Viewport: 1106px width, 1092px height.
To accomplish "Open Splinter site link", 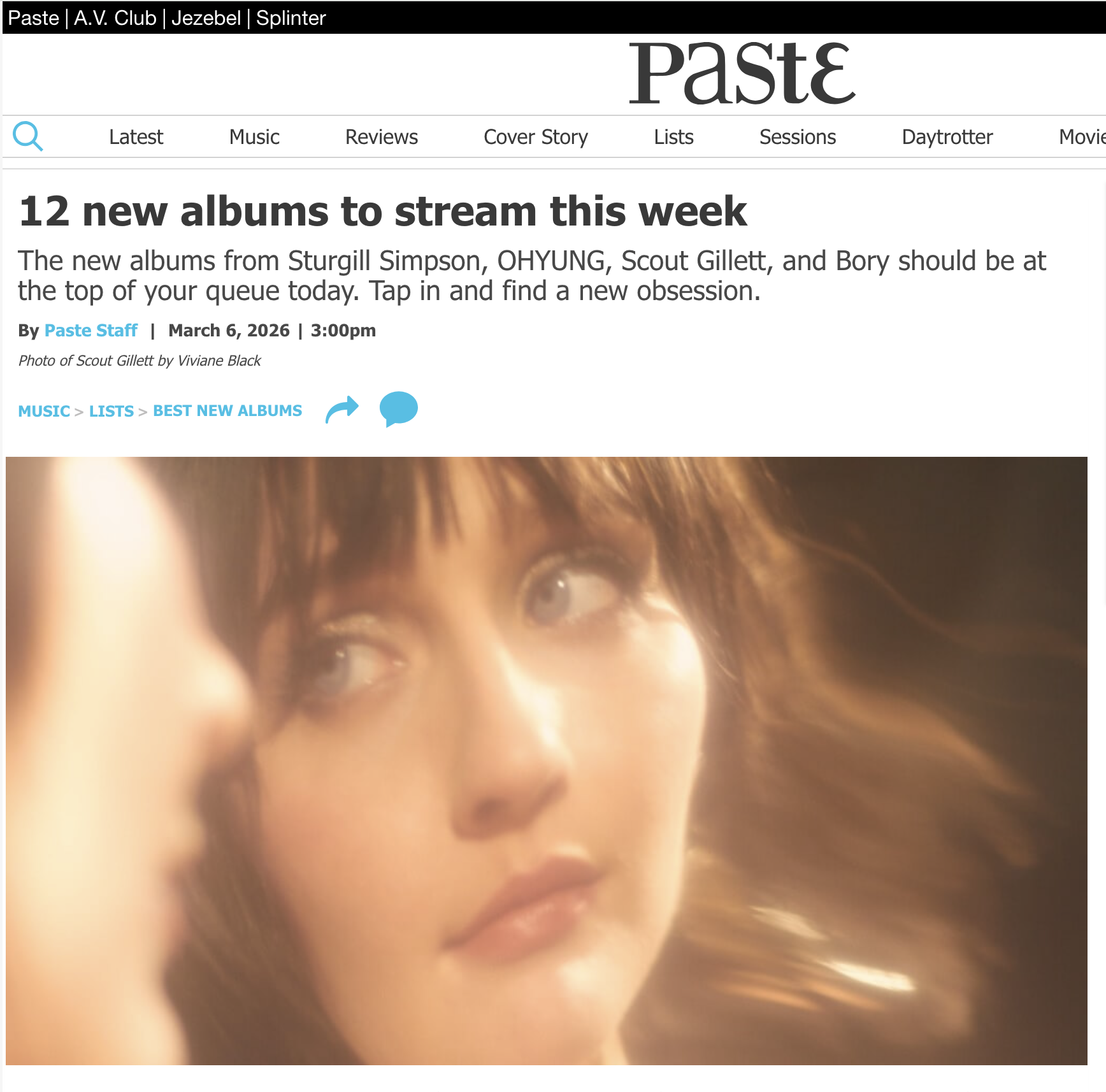I will click(x=291, y=18).
